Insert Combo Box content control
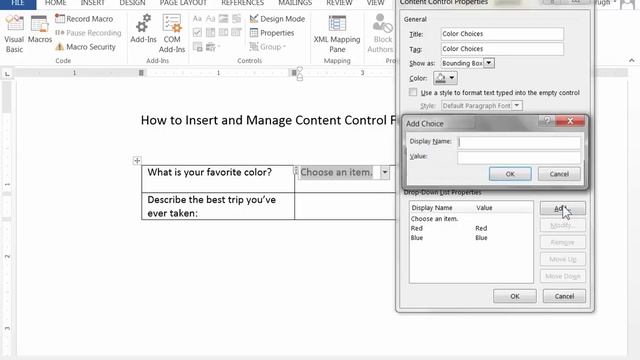Image resolution: width=640 pixels, height=360 pixels. pyautogui.click(x=210, y=33)
